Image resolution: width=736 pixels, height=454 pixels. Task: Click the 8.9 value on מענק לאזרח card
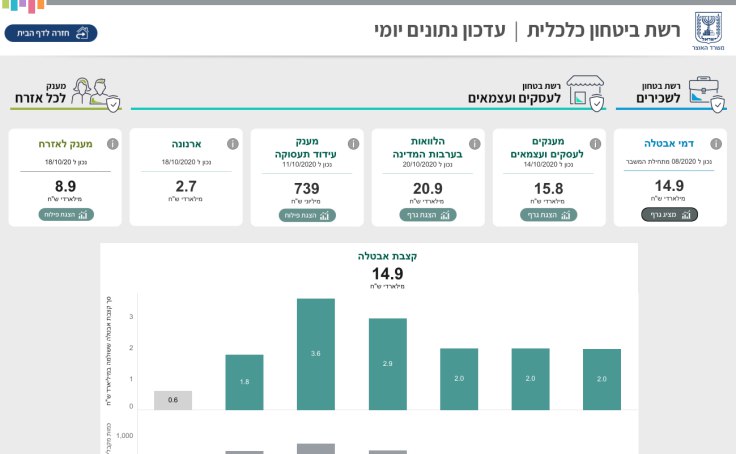tap(65, 186)
